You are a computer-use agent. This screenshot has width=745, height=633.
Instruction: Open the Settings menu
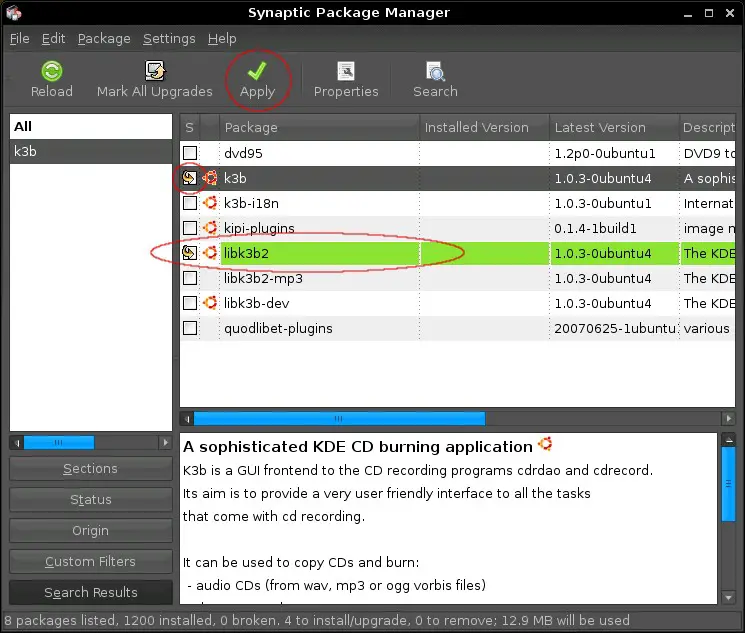tap(169, 38)
